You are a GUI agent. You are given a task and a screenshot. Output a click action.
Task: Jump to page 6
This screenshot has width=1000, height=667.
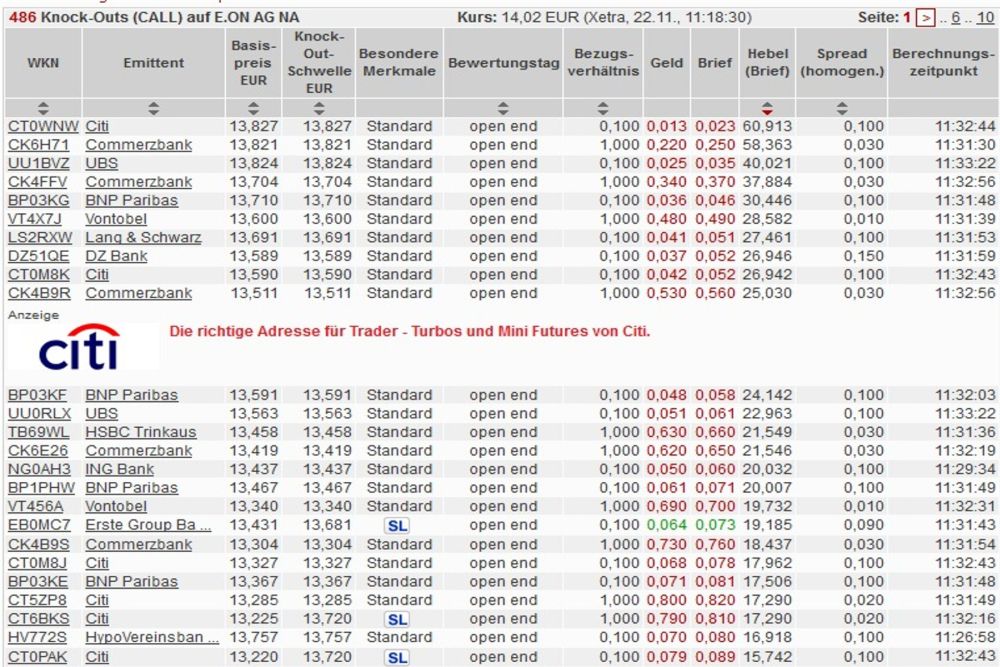tap(955, 18)
